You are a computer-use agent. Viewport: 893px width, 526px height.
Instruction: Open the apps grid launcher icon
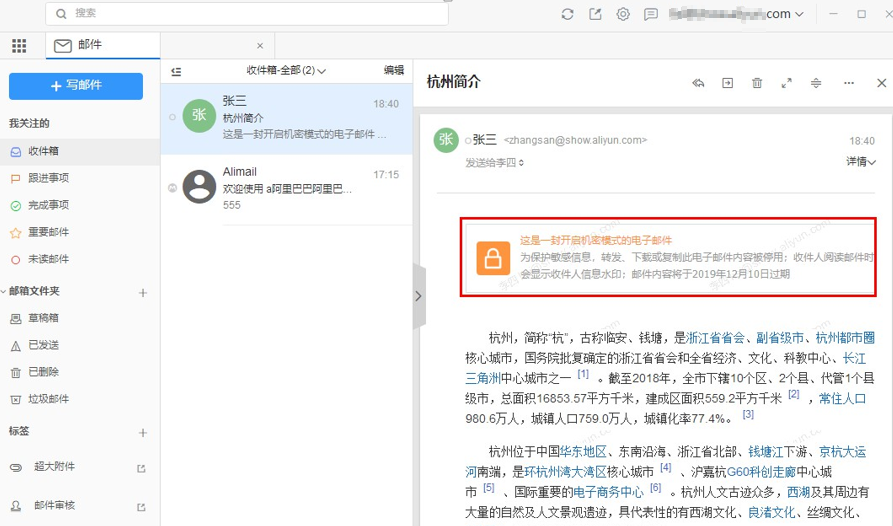coord(19,46)
